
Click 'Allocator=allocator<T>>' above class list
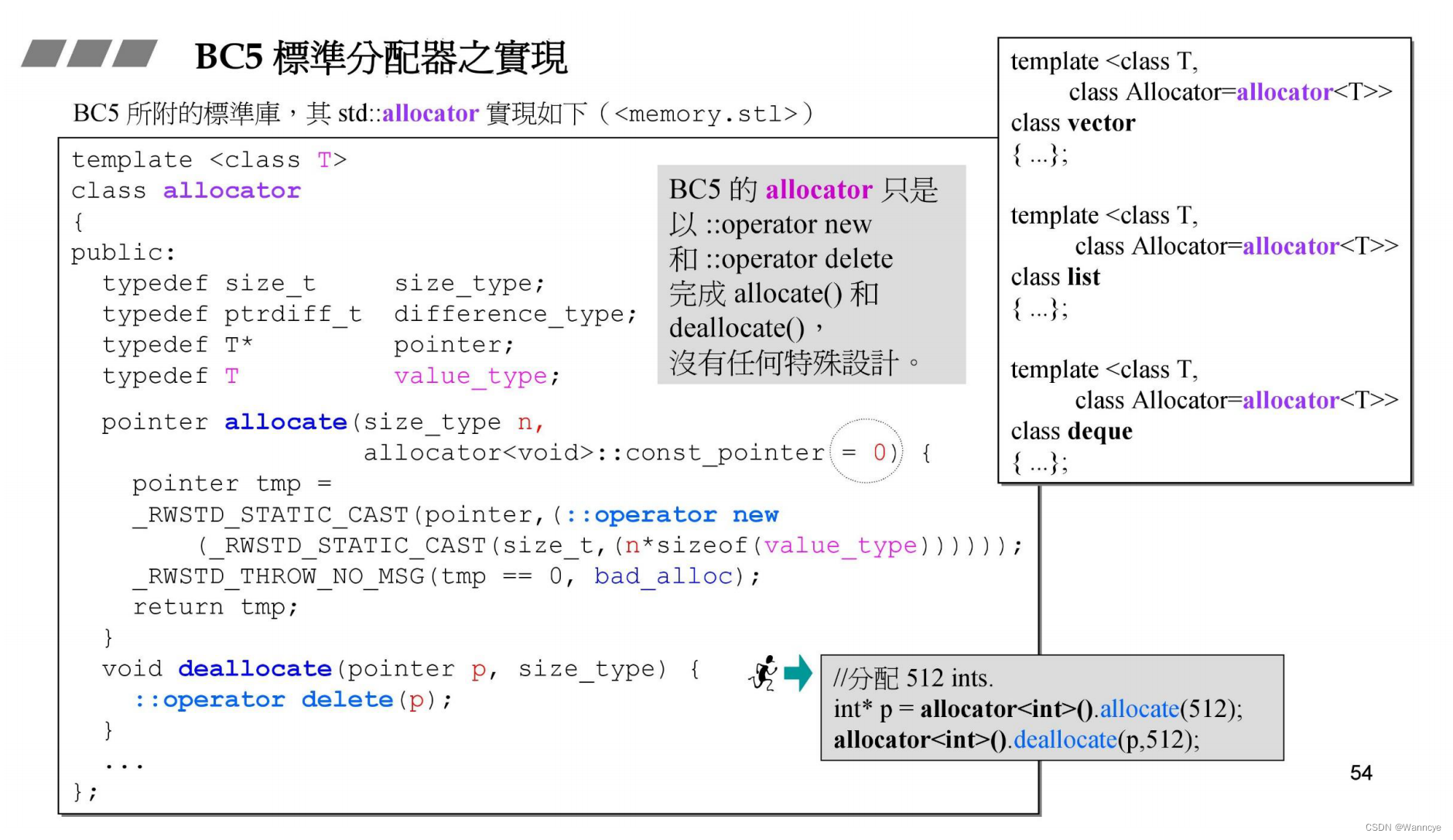point(1266,246)
